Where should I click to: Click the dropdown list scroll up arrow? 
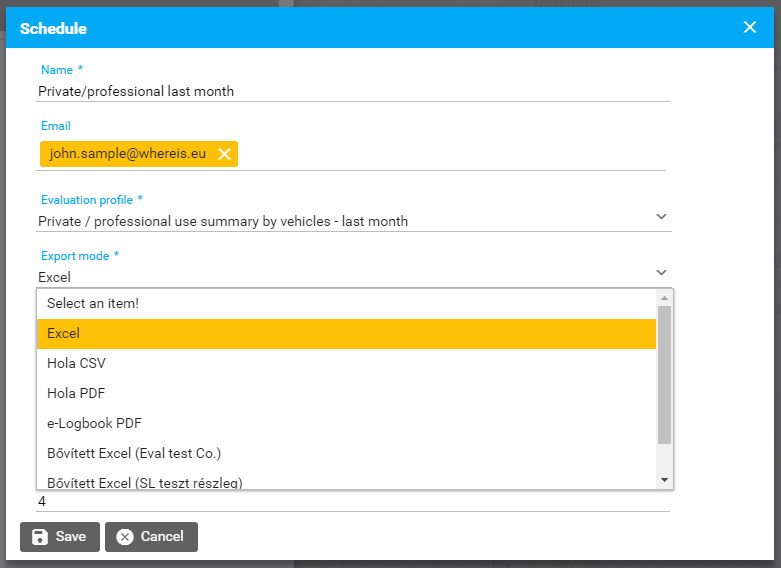pyautogui.click(x=665, y=298)
